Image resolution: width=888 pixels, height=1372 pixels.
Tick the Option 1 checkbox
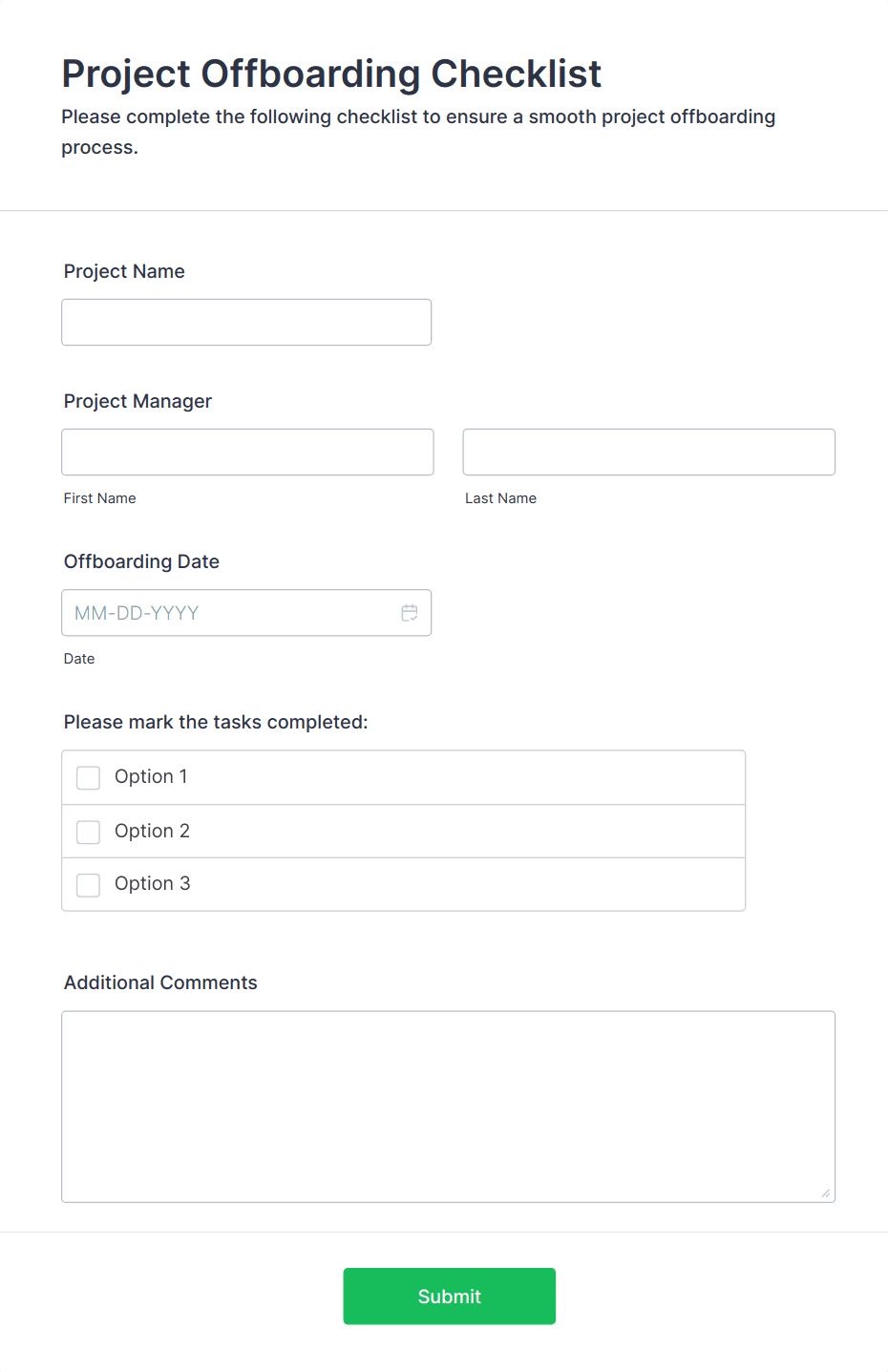[89, 778]
